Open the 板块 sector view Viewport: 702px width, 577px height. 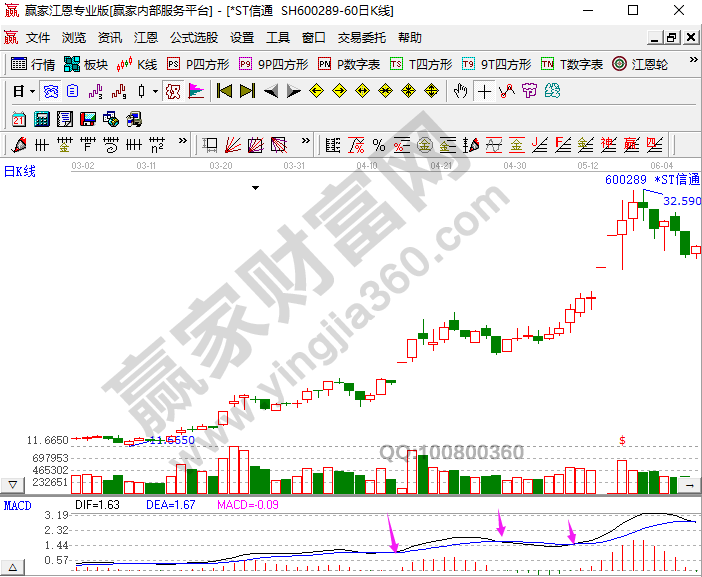click(x=86, y=64)
